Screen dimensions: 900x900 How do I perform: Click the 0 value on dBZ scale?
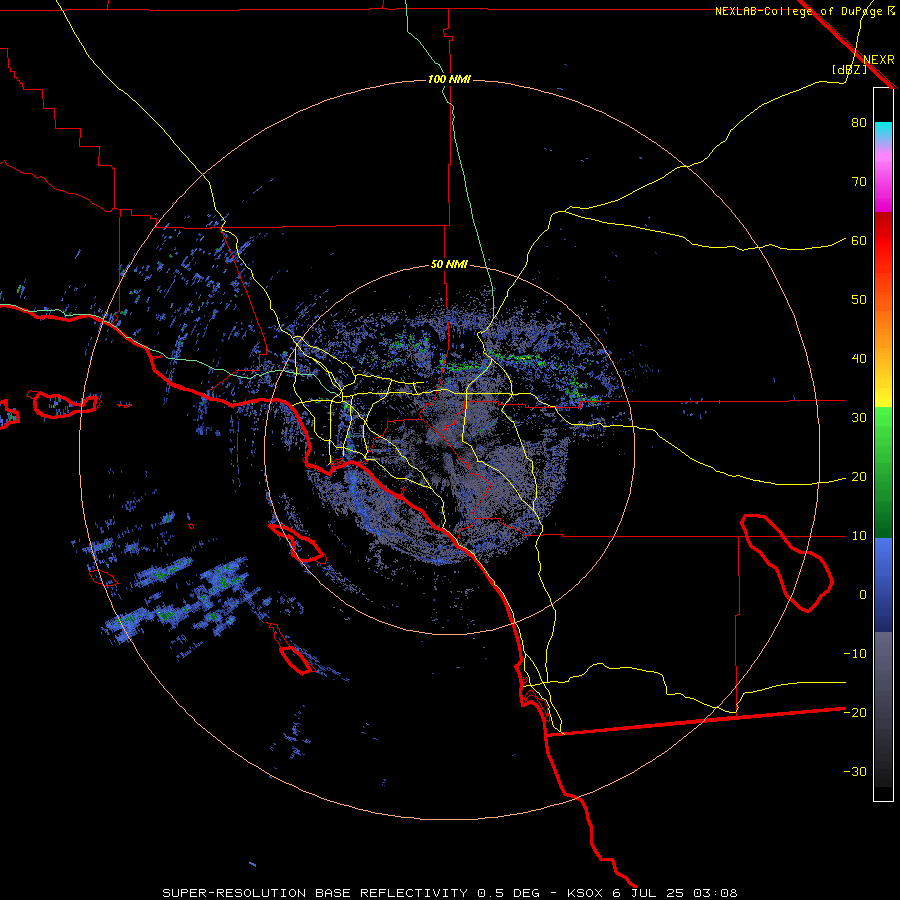click(863, 595)
